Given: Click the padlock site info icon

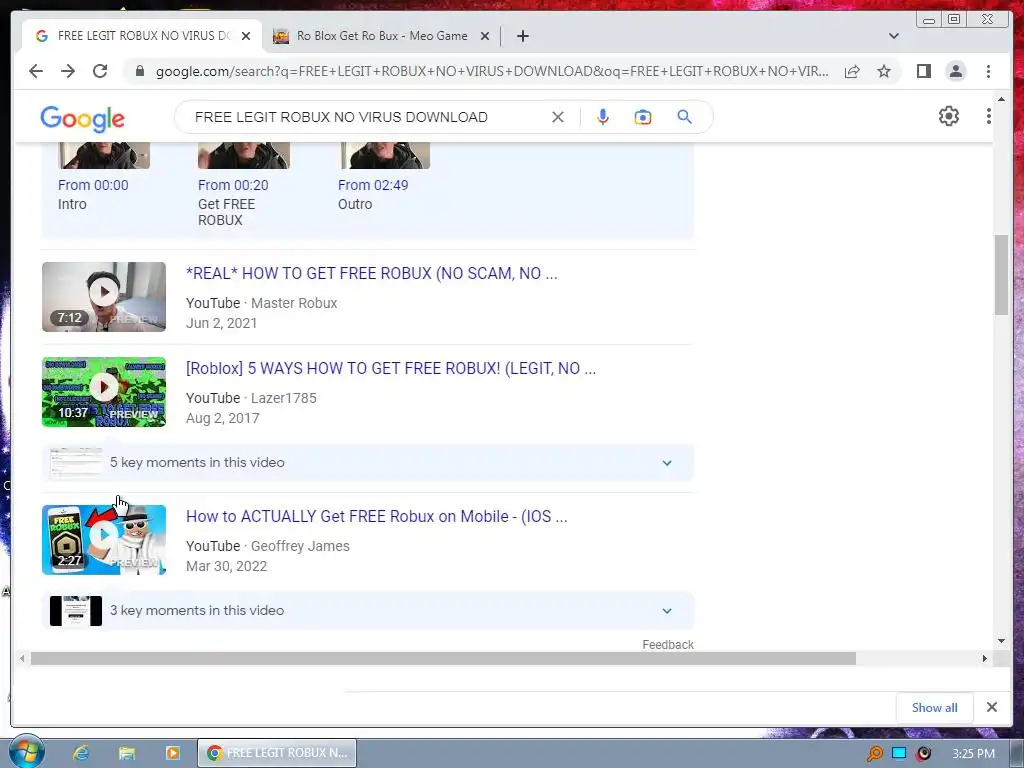Looking at the screenshot, I should pos(139,71).
